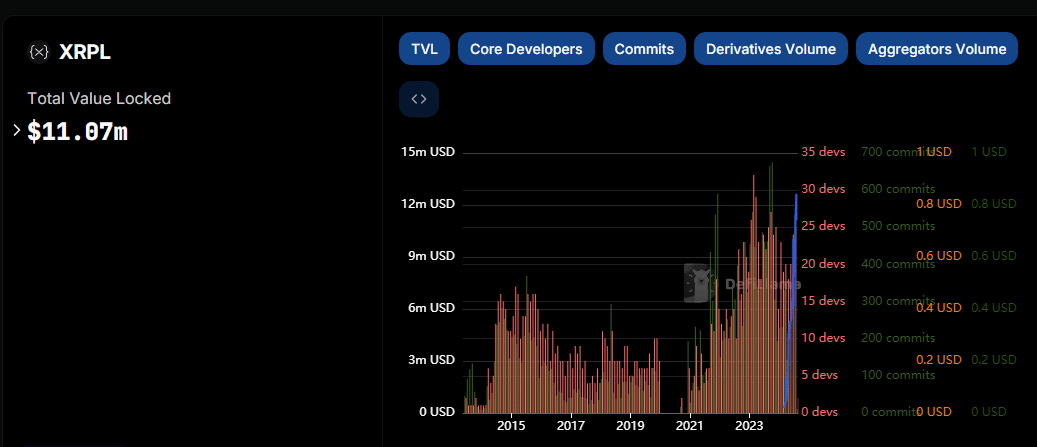Toggle the TVL chart series
Viewport: 1037px width, 447px height.
point(425,49)
